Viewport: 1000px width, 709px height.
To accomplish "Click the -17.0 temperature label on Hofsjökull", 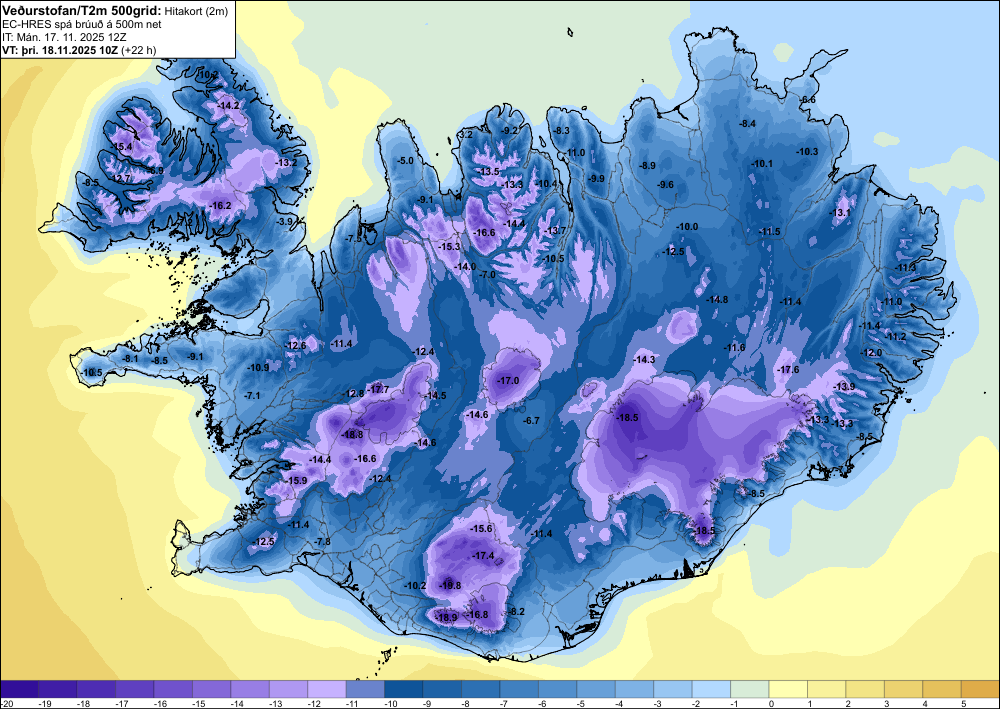I will (508, 381).
